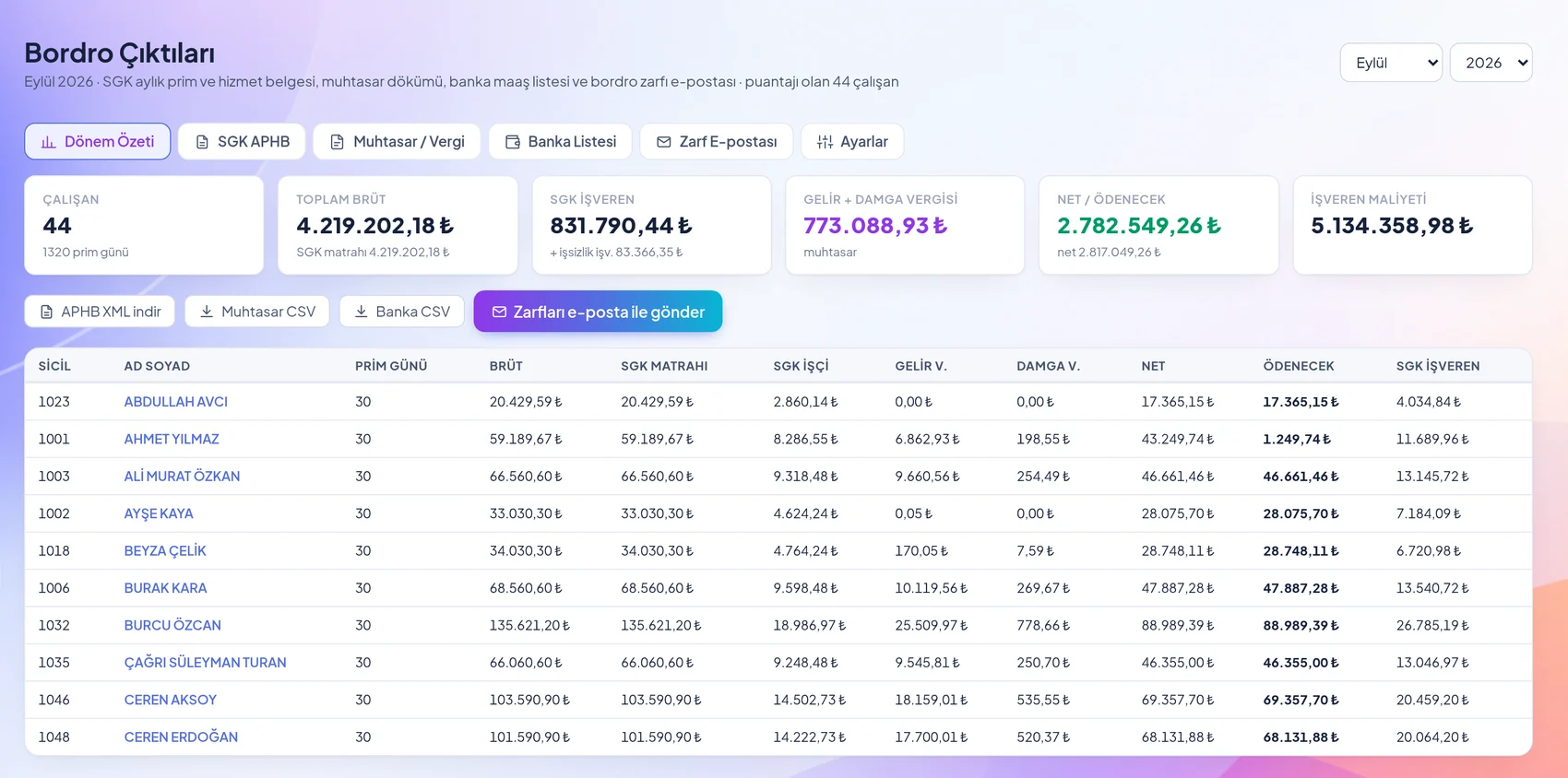Image resolution: width=1568 pixels, height=778 pixels.
Task: Show the Dönem Özeti tab
Action: pyautogui.click(x=98, y=142)
